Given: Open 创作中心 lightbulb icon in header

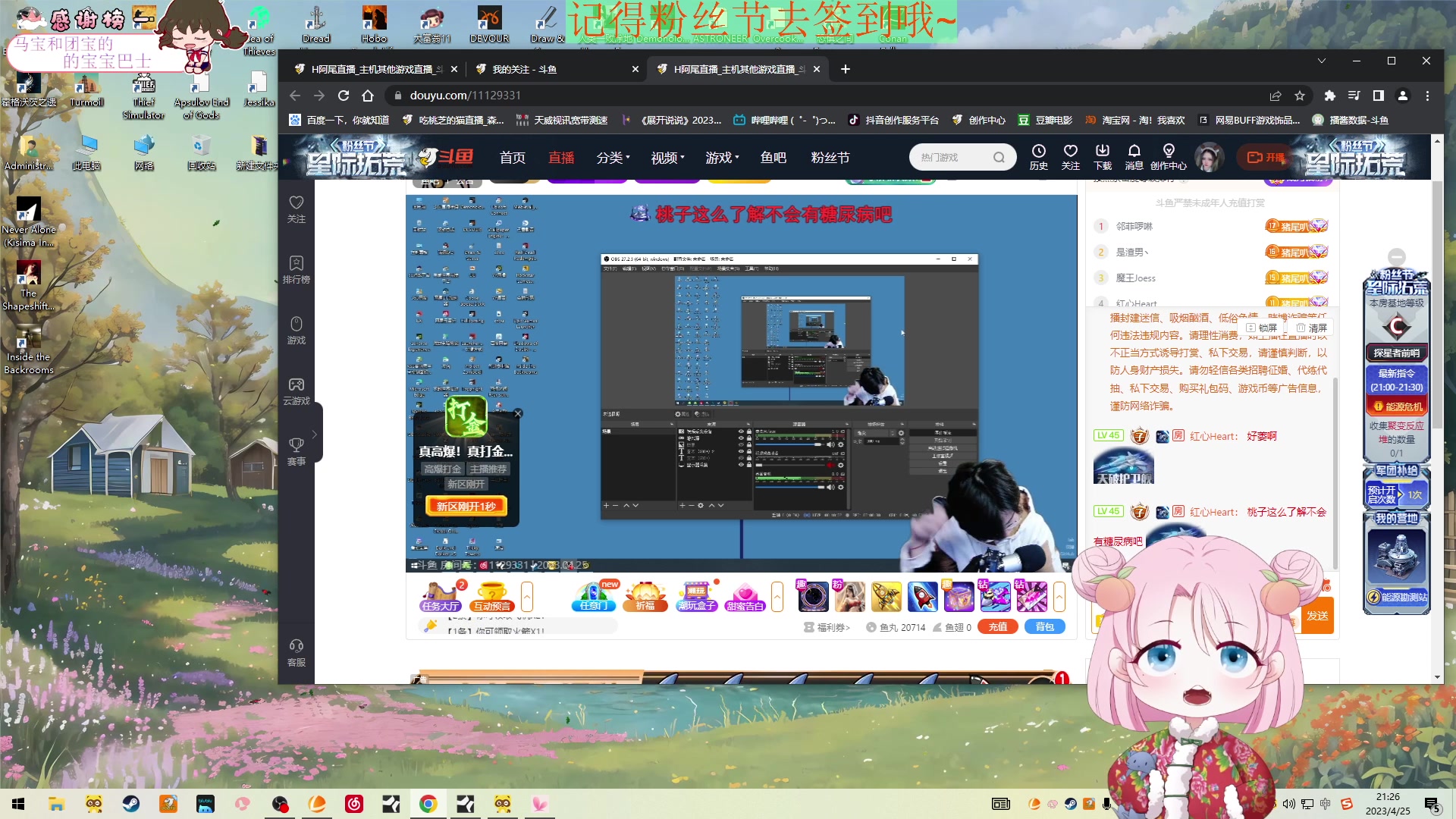Looking at the screenshot, I should 1169,157.
